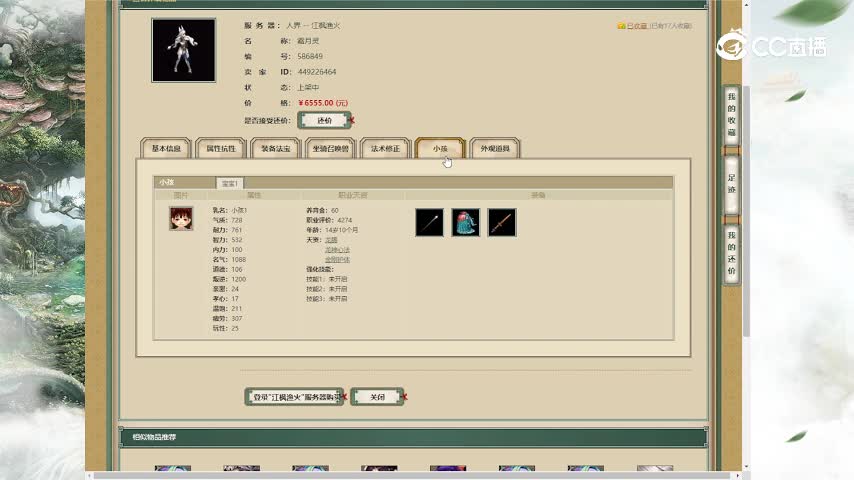Switch to the 法术修正 tab
The image size is (854, 480).
point(385,149)
